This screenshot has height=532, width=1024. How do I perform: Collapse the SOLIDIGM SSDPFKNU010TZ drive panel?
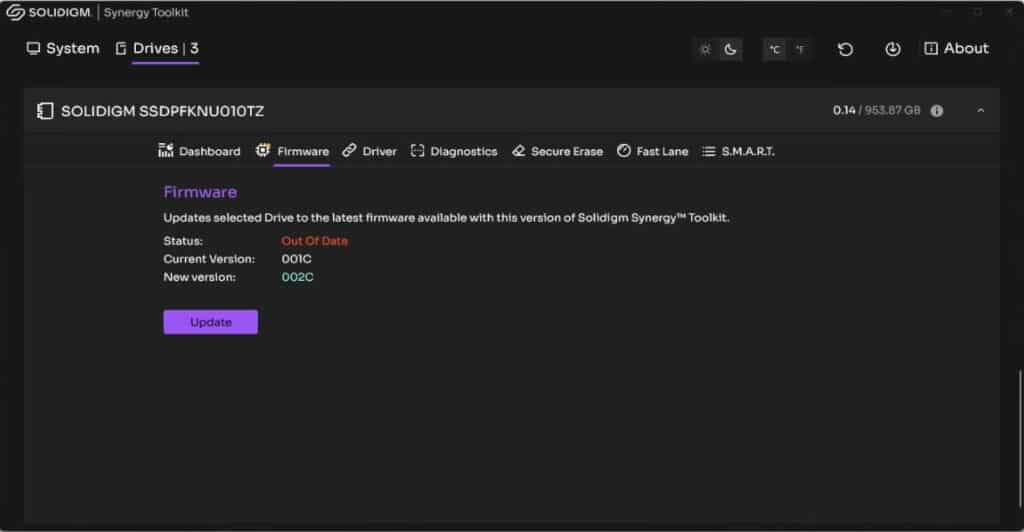pos(980,111)
